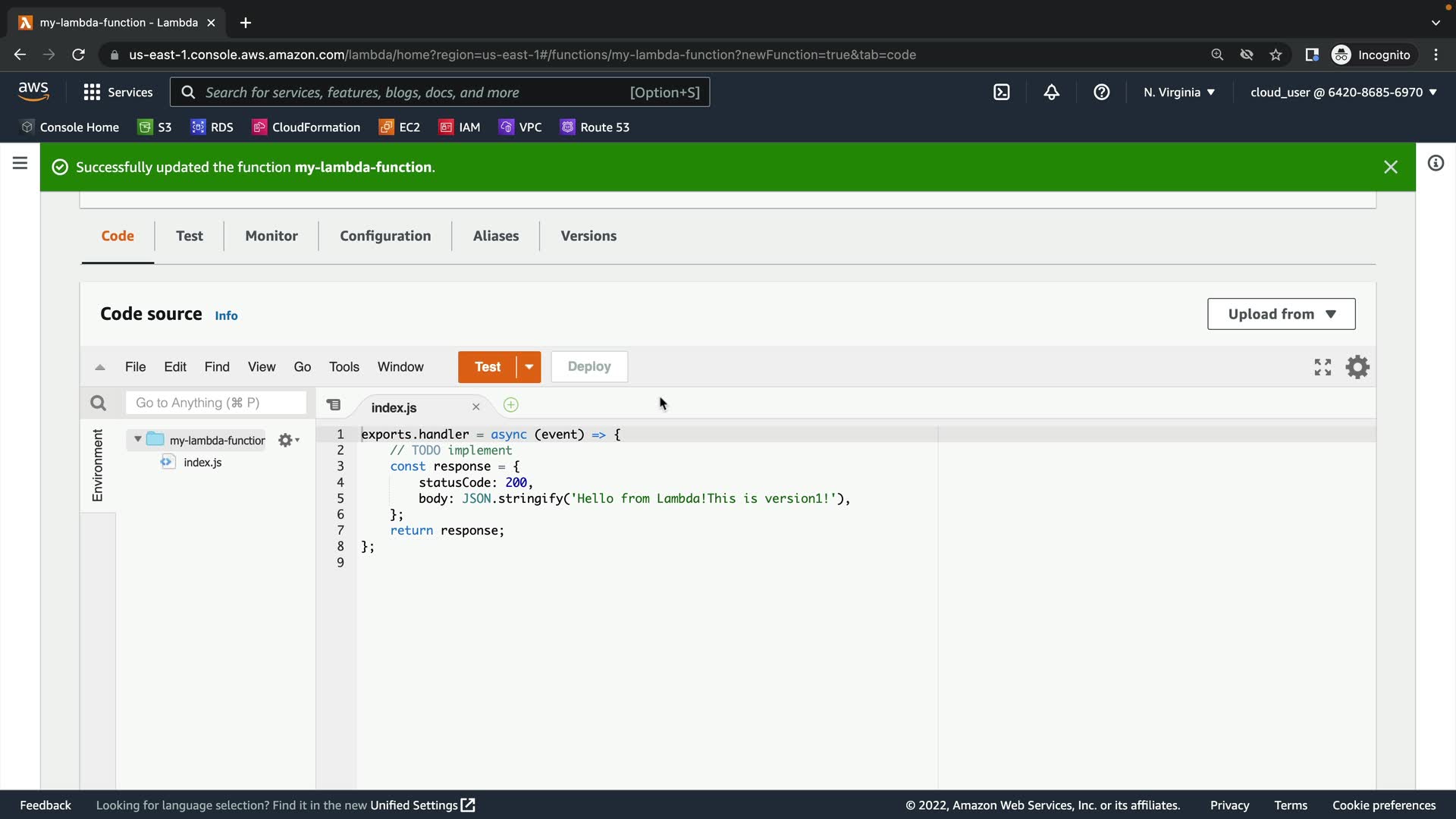
Task: Expand the Upload from dropdown
Action: (1280, 314)
